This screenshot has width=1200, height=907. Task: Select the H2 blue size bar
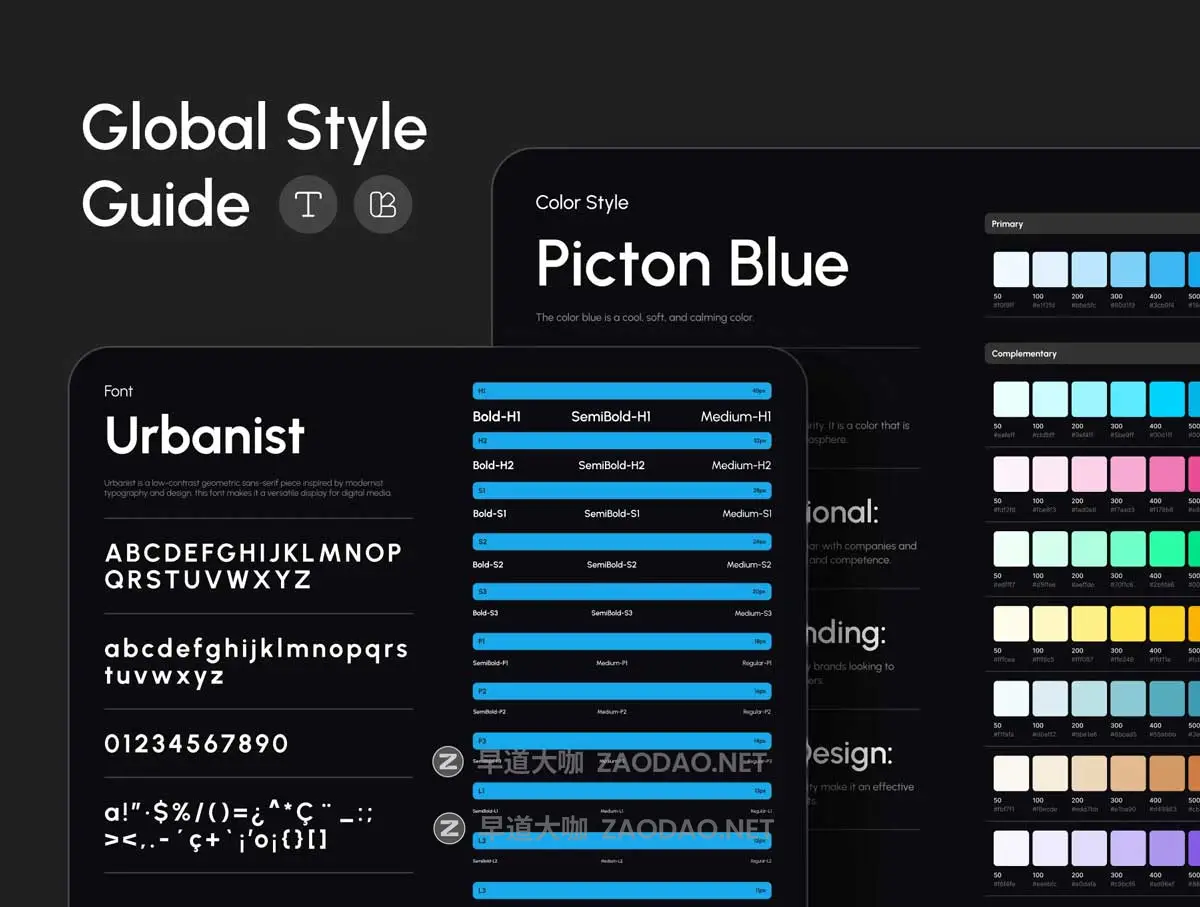click(622, 441)
